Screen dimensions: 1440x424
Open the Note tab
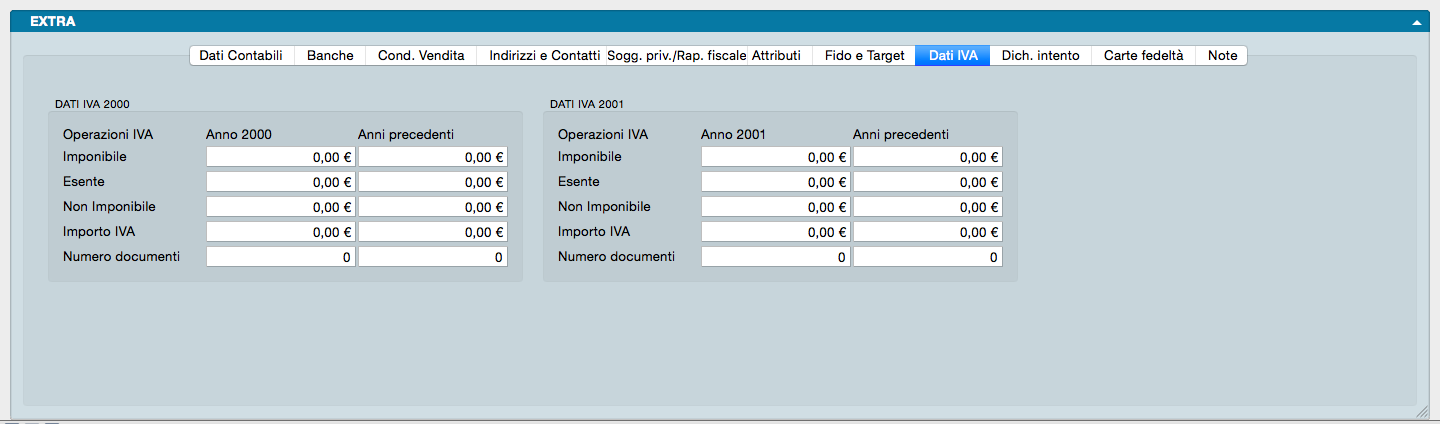(1222, 56)
